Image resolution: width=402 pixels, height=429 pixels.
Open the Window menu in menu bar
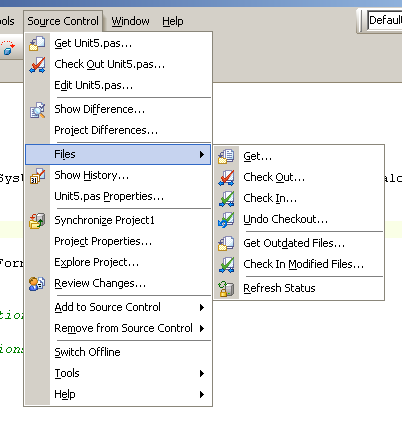click(130, 21)
